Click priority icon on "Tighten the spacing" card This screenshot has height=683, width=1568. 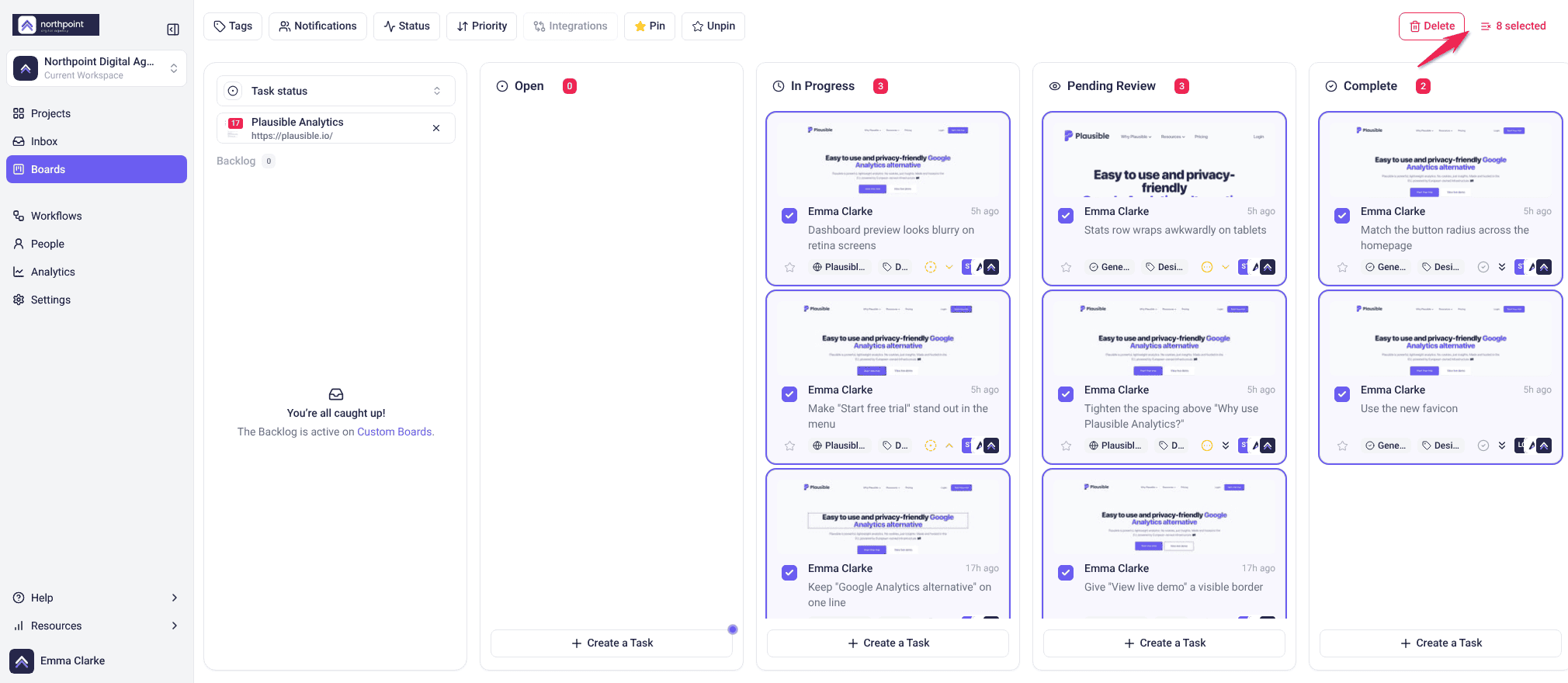(x=1225, y=446)
